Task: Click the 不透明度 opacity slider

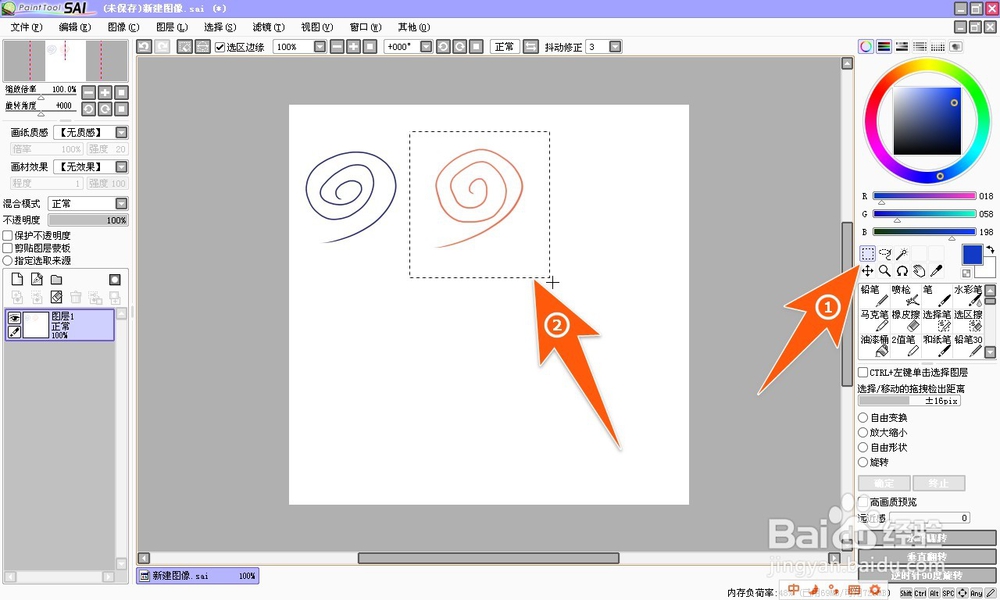Action: tap(88, 220)
